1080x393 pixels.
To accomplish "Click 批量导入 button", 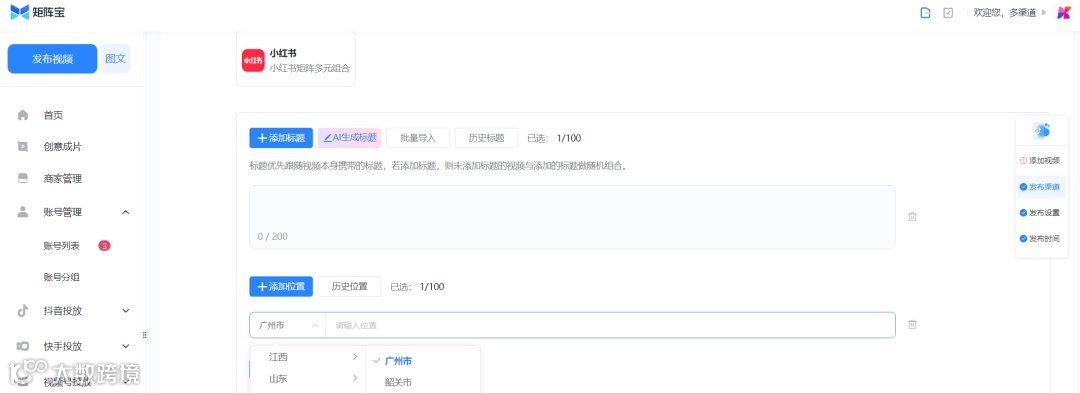I will 417,138.
